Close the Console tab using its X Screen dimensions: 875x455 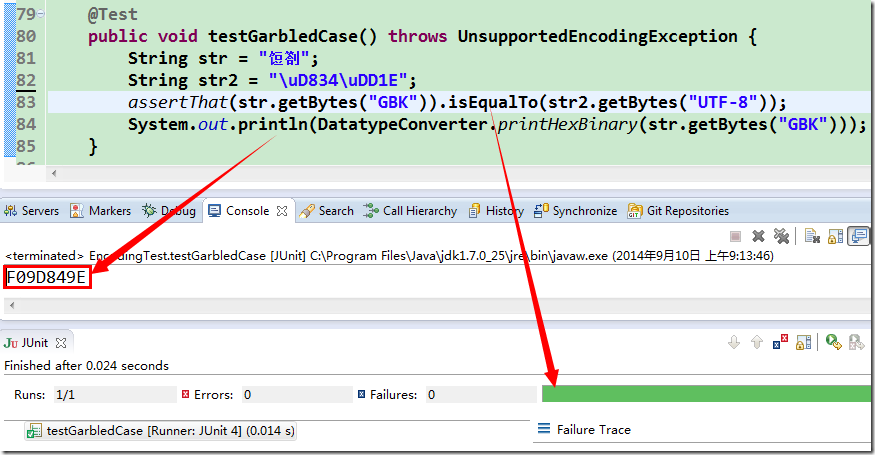pyautogui.click(x=282, y=211)
